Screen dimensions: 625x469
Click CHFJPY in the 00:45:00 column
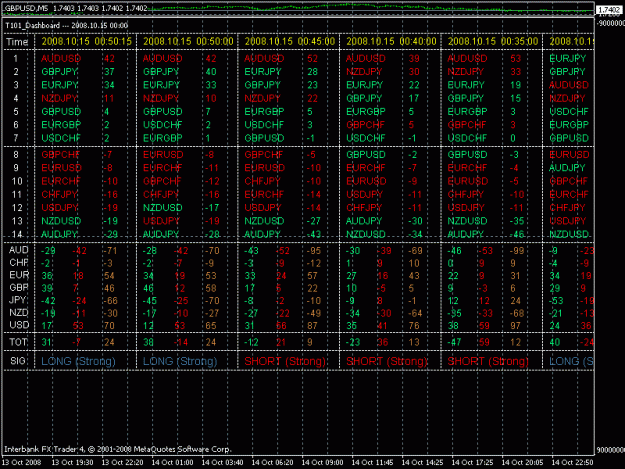click(262, 181)
